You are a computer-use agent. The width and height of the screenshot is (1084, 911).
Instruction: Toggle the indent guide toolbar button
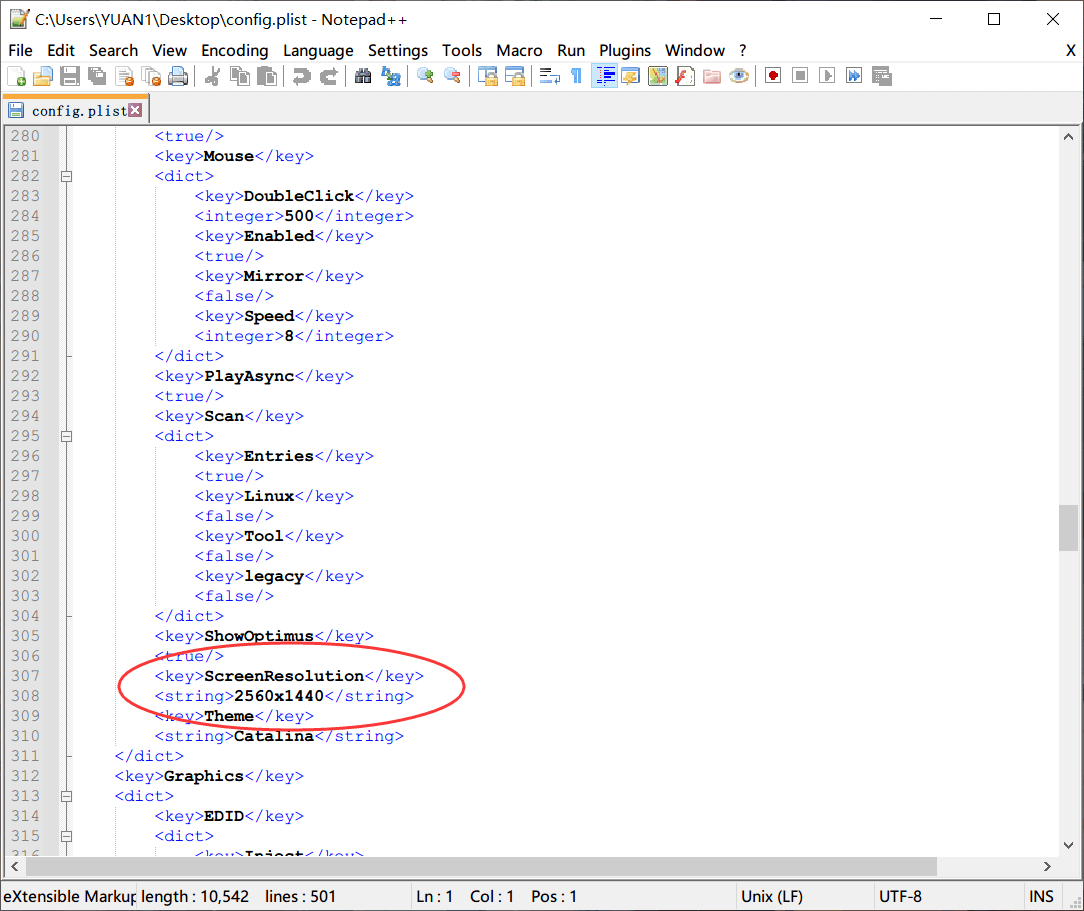point(605,76)
